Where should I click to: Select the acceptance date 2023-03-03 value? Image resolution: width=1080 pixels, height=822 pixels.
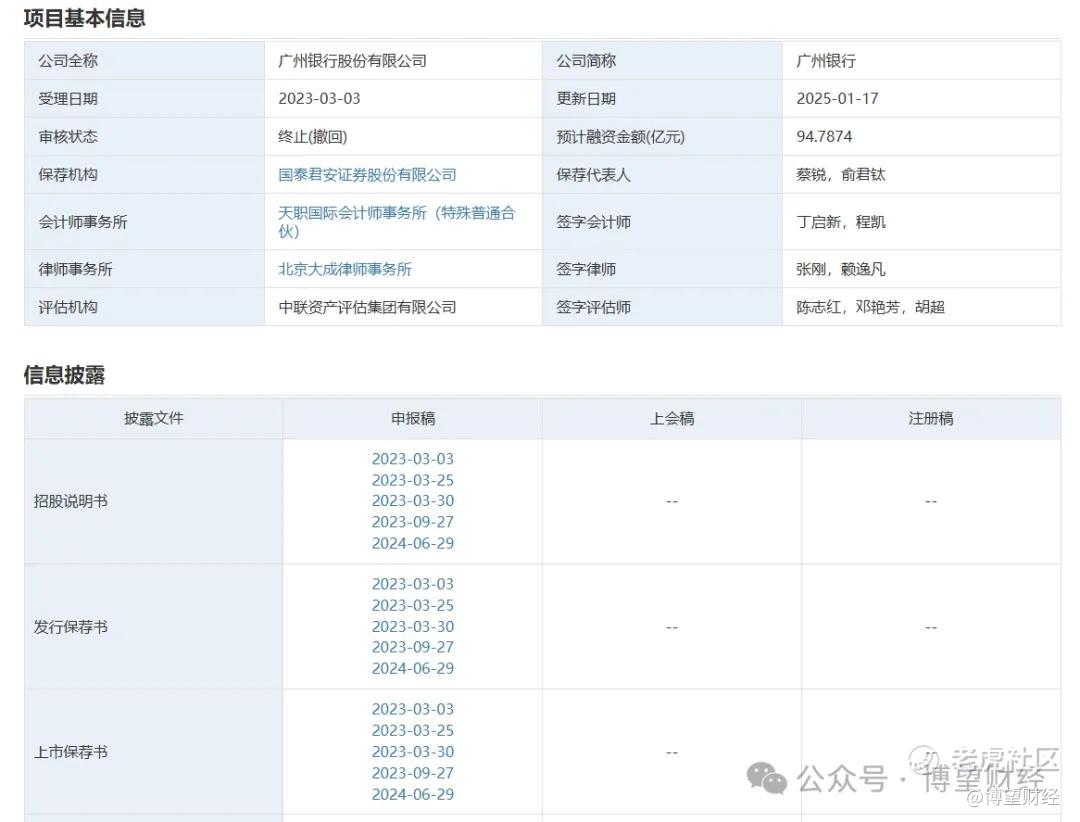pyautogui.click(x=319, y=99)
